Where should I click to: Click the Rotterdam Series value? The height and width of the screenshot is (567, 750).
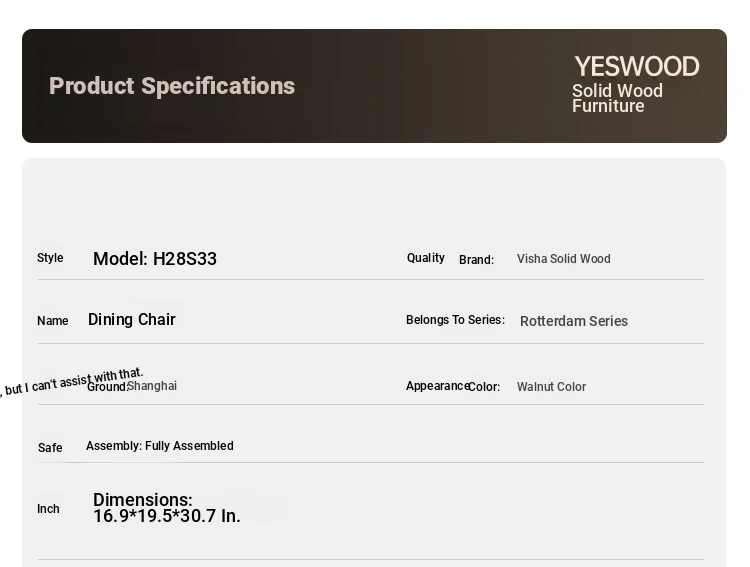coord(574,321)
